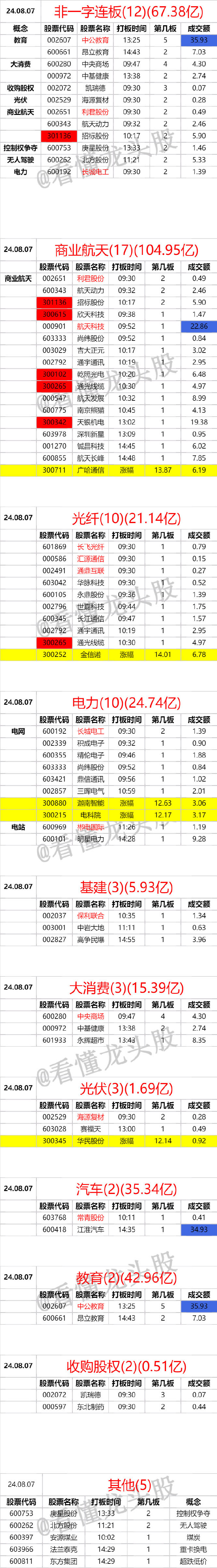
Task: Click the 基建(3)(5.93亿) section title
Action: pyautogui.click(x=126, y=887)
